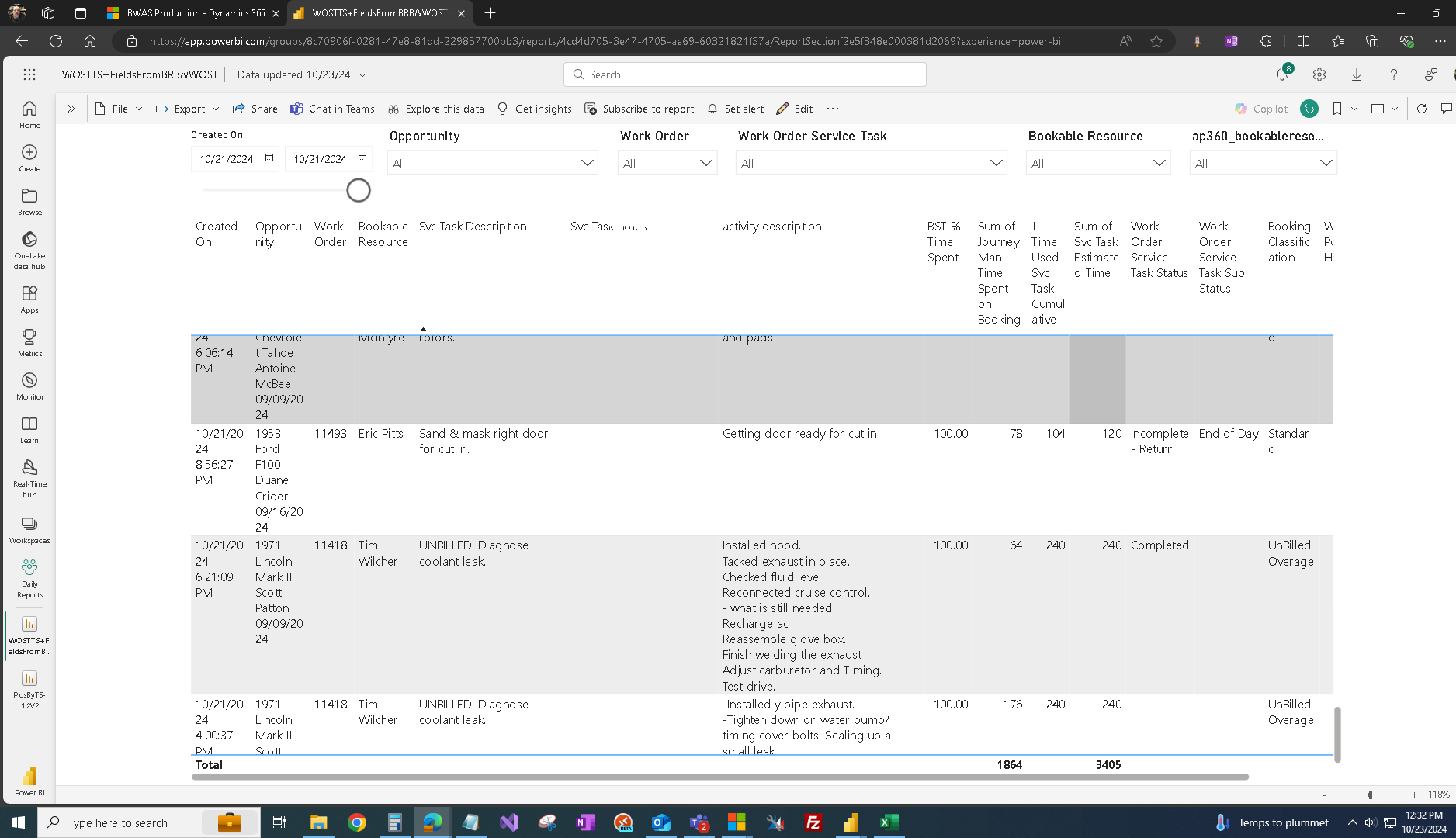1456x838 pixels.
Task: Open the Real-Time hub
Action: tap(29, 478)
